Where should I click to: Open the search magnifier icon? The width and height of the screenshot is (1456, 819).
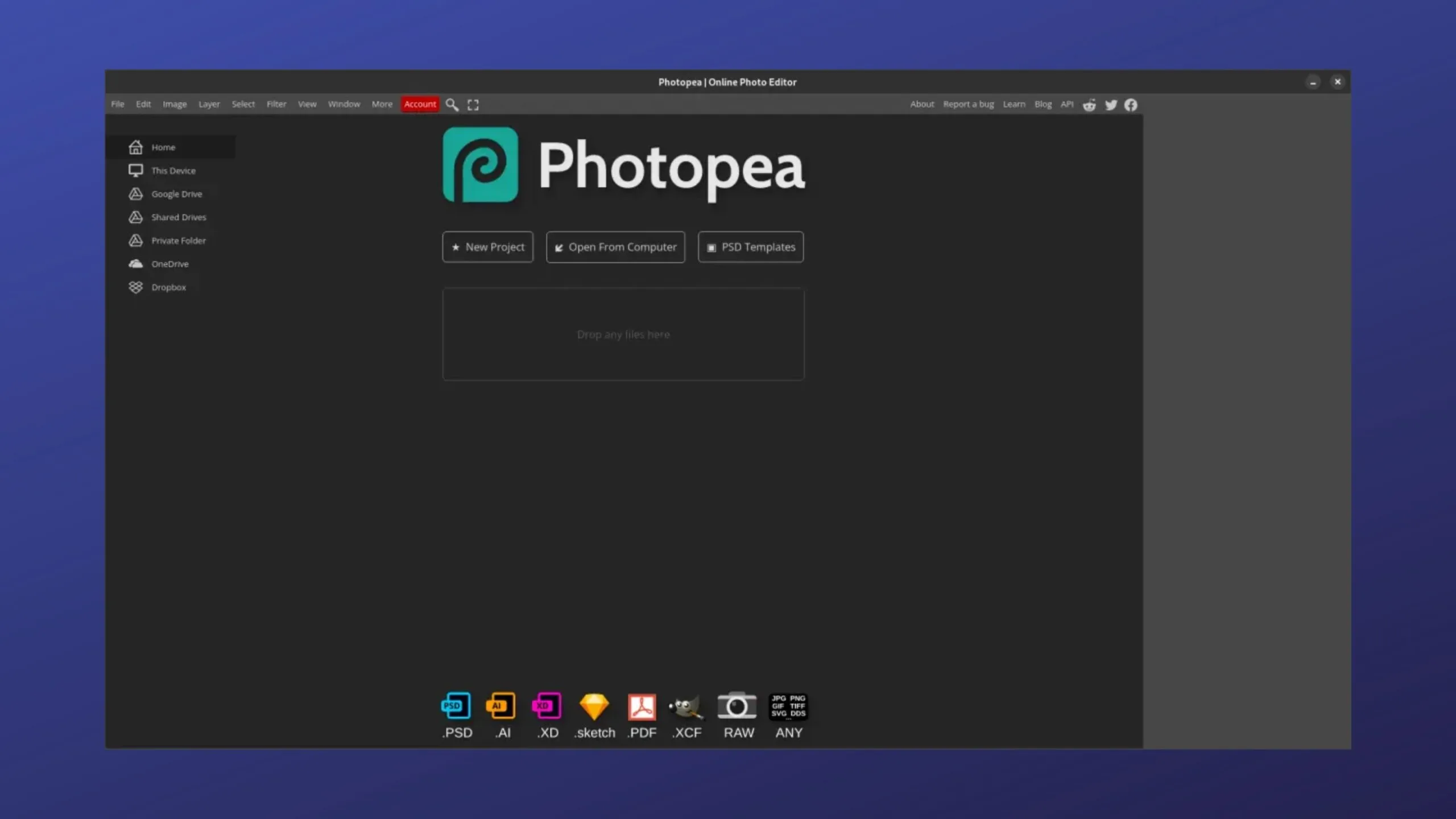coord(452,105)
